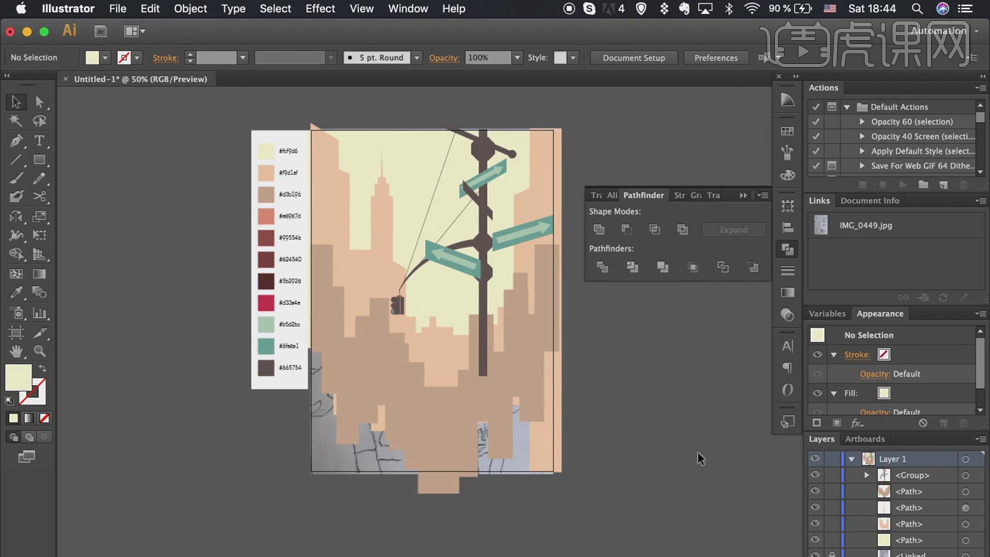
Task: Open the Effect menu
Action: click(x=320, y=9)
